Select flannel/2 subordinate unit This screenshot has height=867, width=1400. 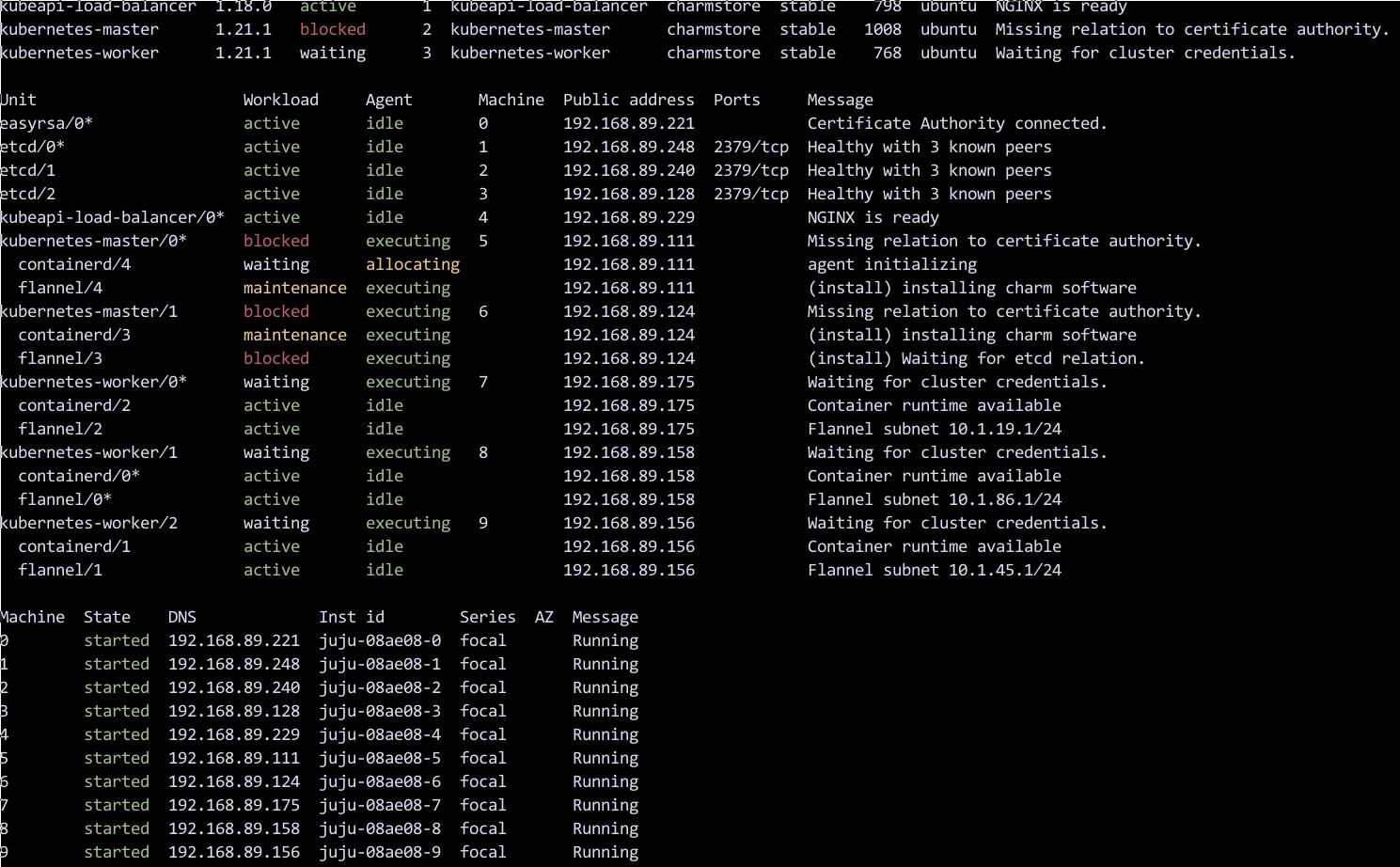point(60,429)
